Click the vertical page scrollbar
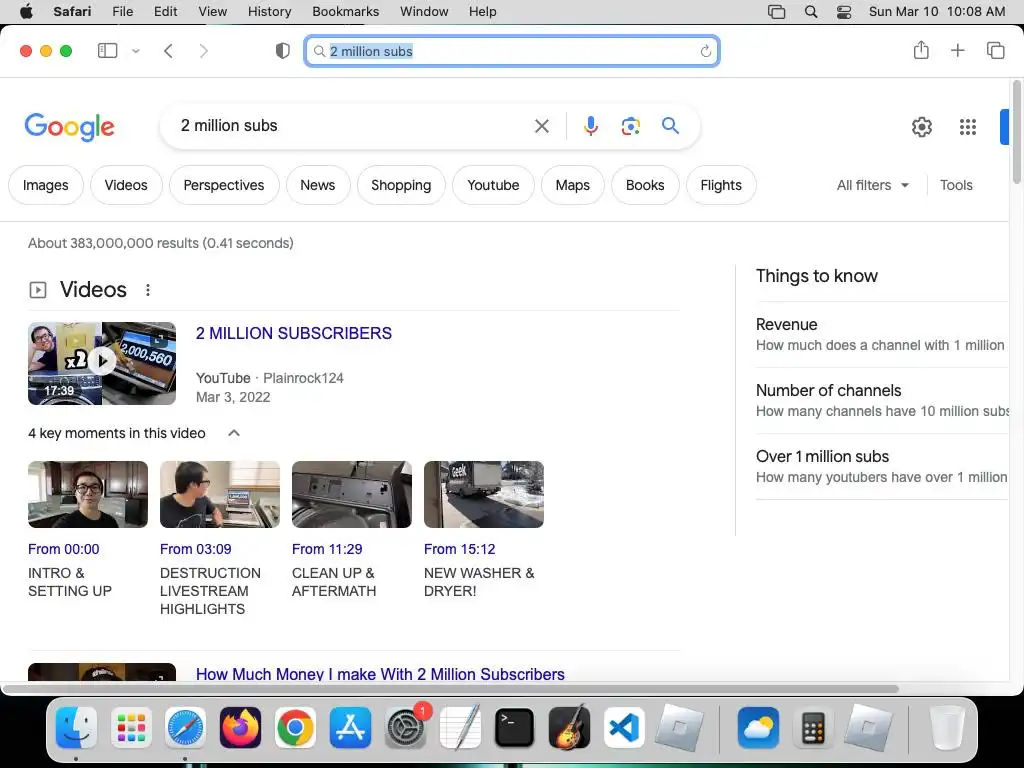The image size is (1024, 768). pos(1017,132)
